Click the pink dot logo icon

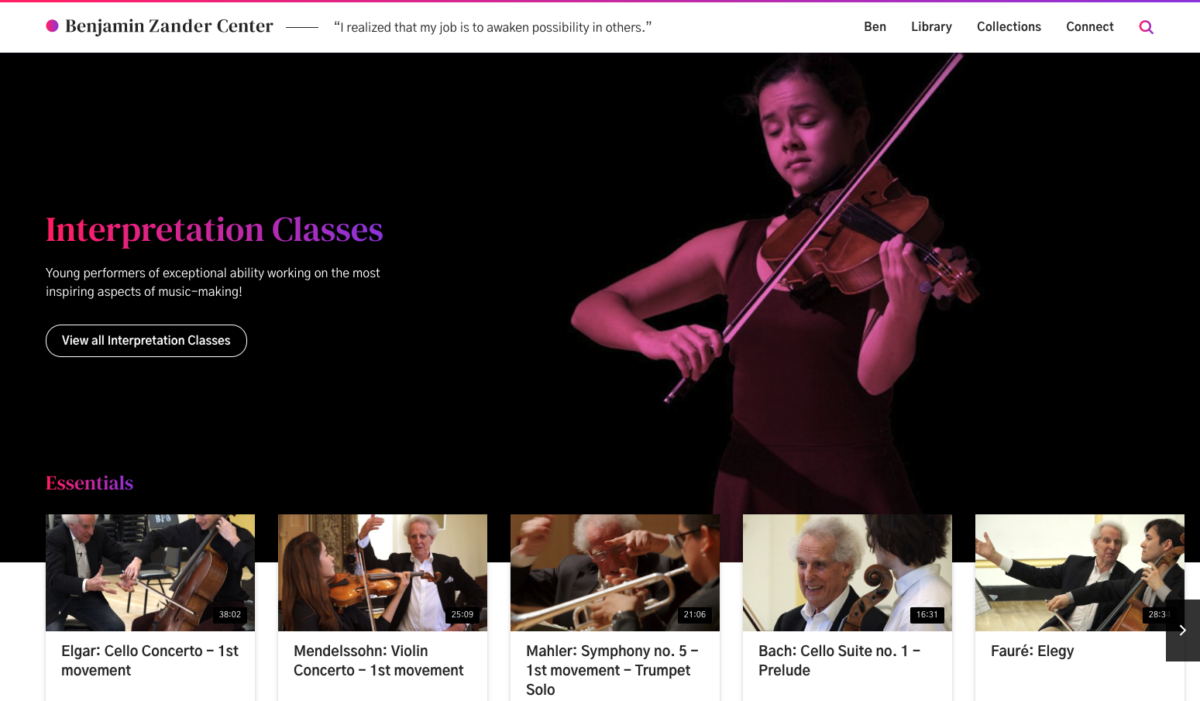point(52,26)
